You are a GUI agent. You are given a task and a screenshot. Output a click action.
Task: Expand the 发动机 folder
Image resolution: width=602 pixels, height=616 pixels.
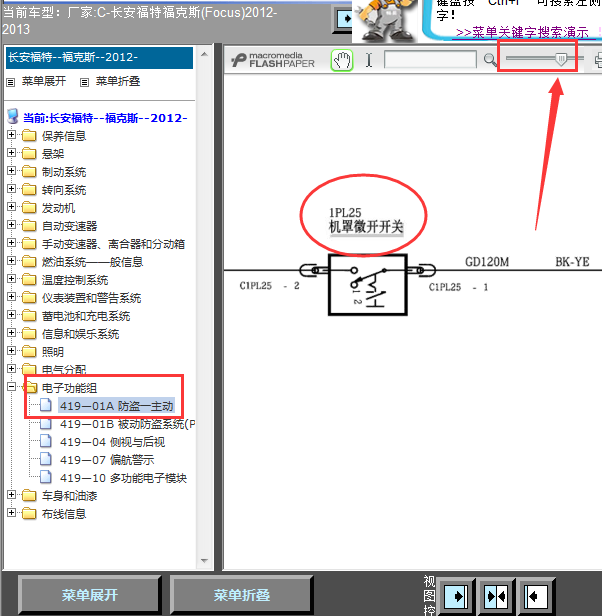point(11,207)
